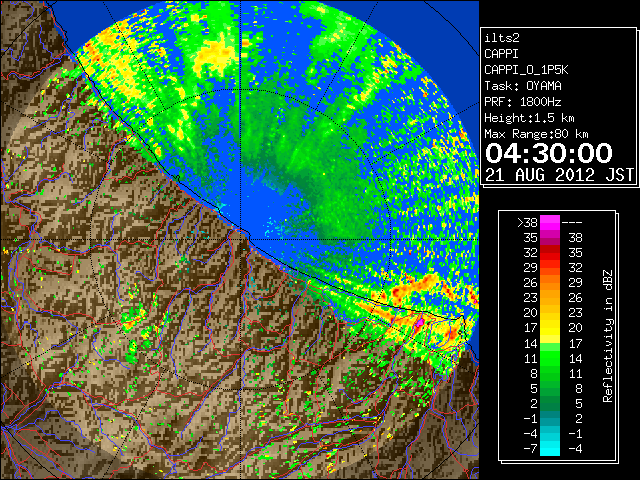Screen dimensions: 640x480
Task: Click the magenta high-reflectivity cell on the radar map
Action: point(419,322)
